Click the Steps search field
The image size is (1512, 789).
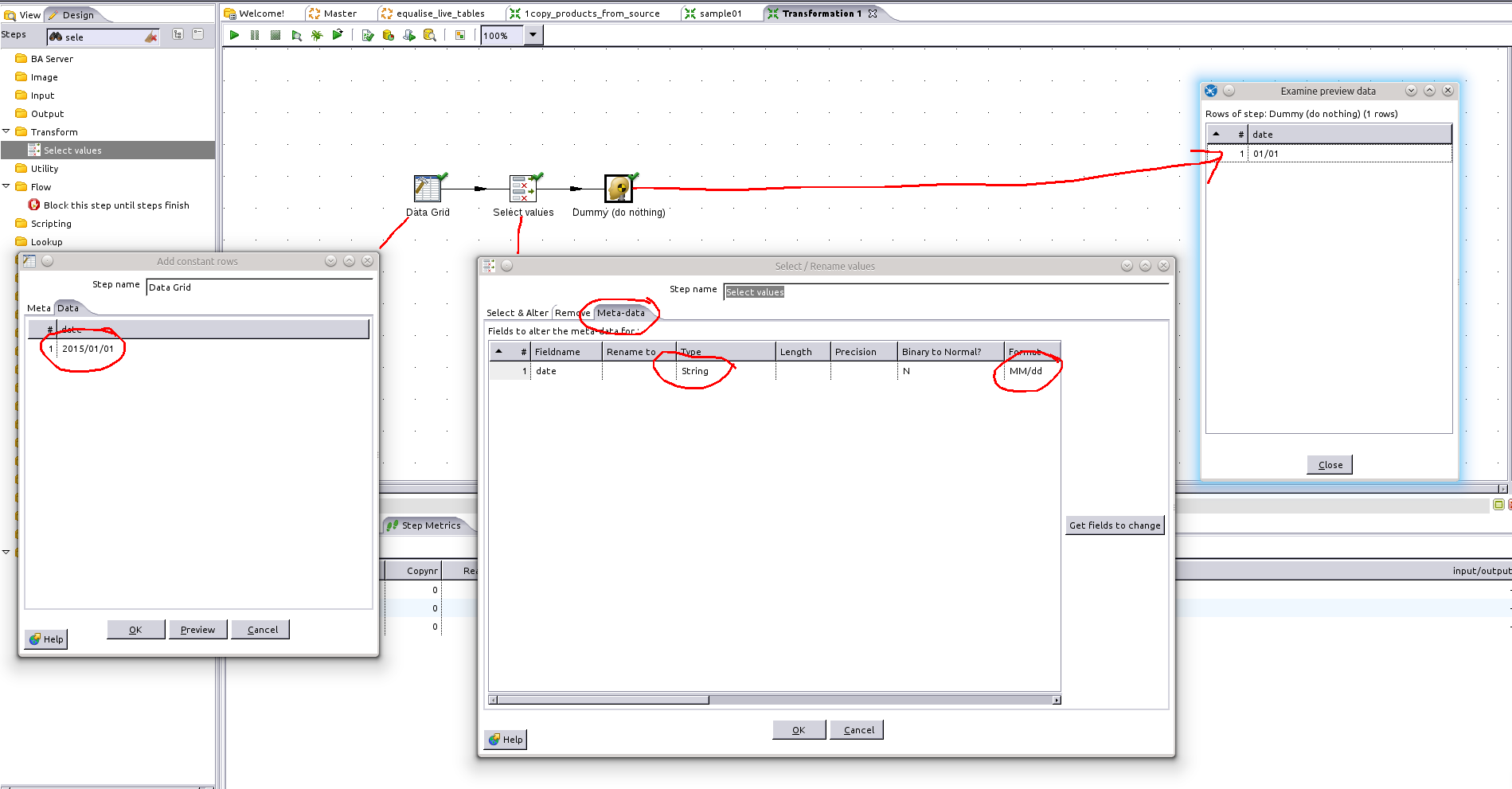(x=104, y=37)
